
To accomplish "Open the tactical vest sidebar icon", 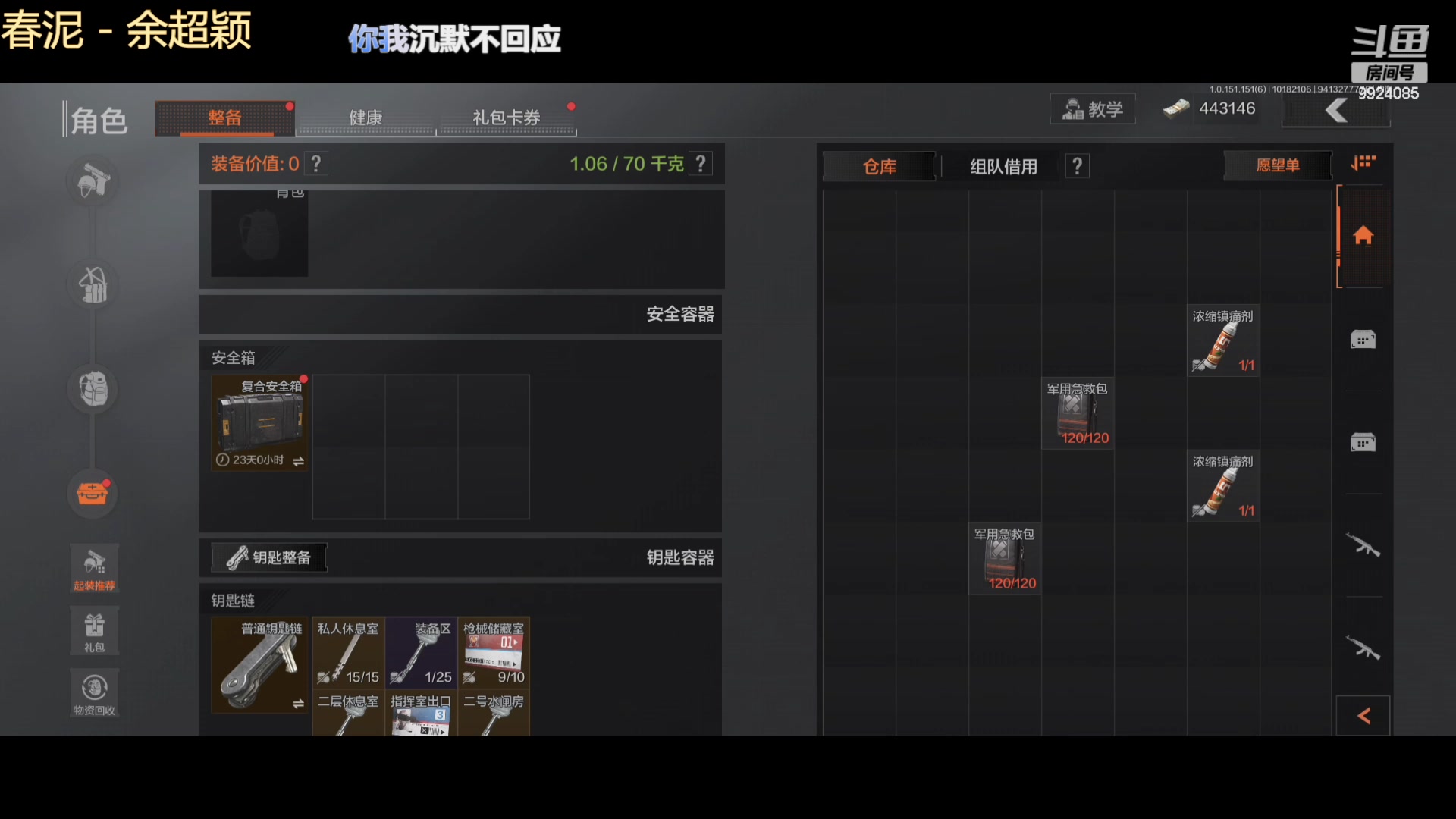I will pyautogui.click(x=93, y=284).
